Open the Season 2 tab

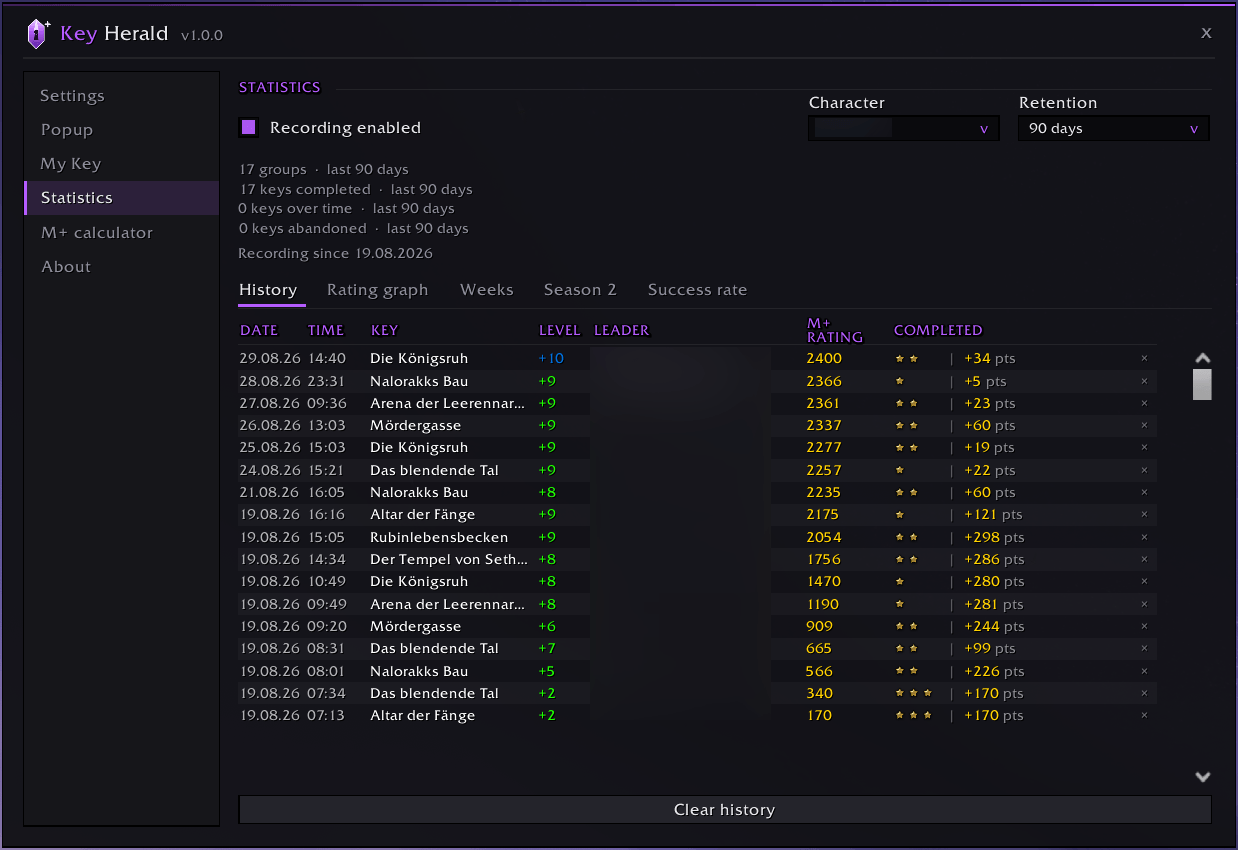click(580, 290)
